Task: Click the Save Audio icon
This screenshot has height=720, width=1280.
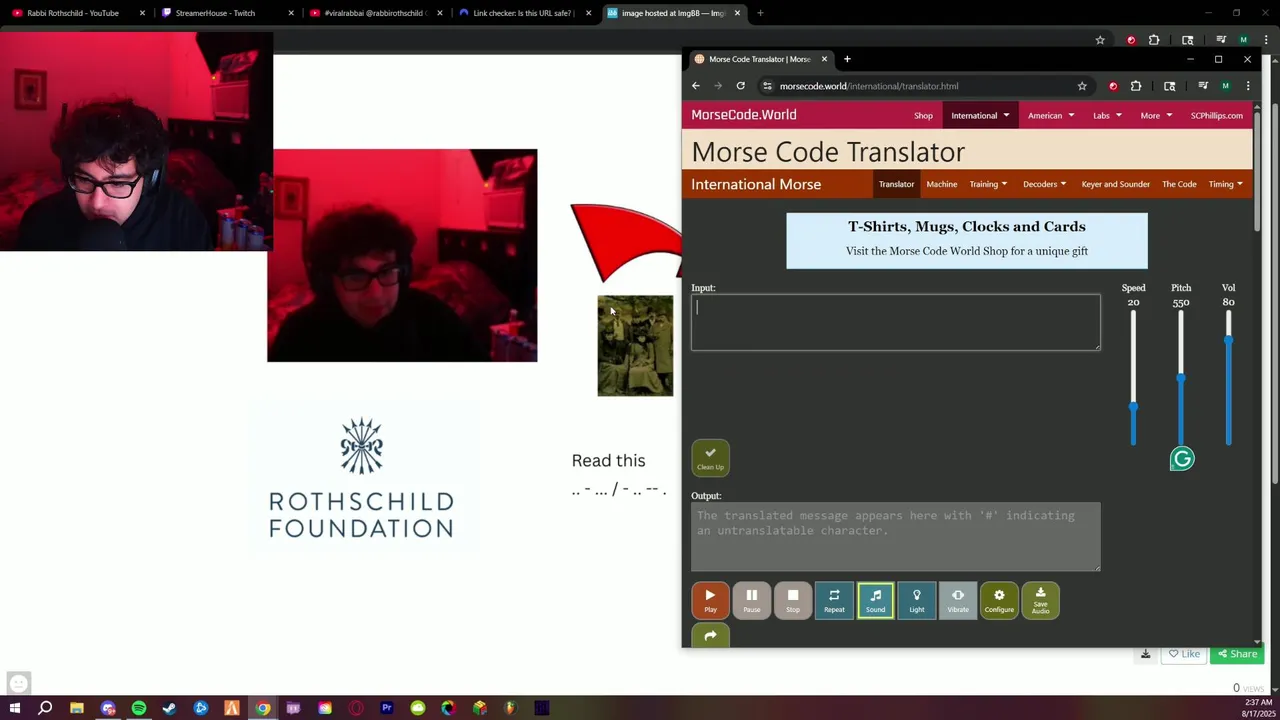Action: 1040,600
